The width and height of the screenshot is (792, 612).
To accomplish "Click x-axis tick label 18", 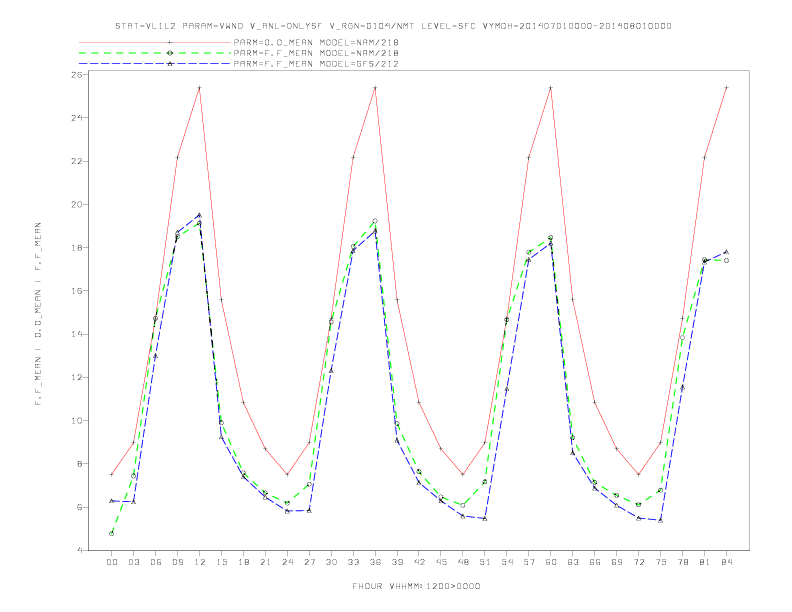I will tap(243, 562).
